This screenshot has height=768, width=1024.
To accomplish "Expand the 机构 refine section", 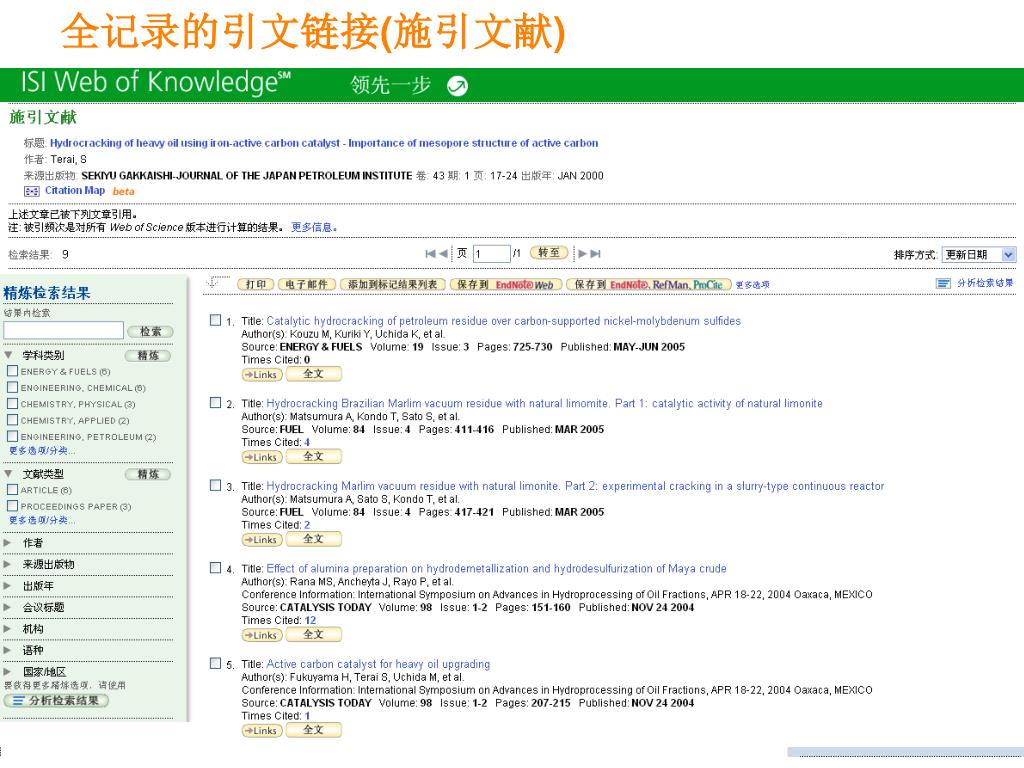I will 8,629.
